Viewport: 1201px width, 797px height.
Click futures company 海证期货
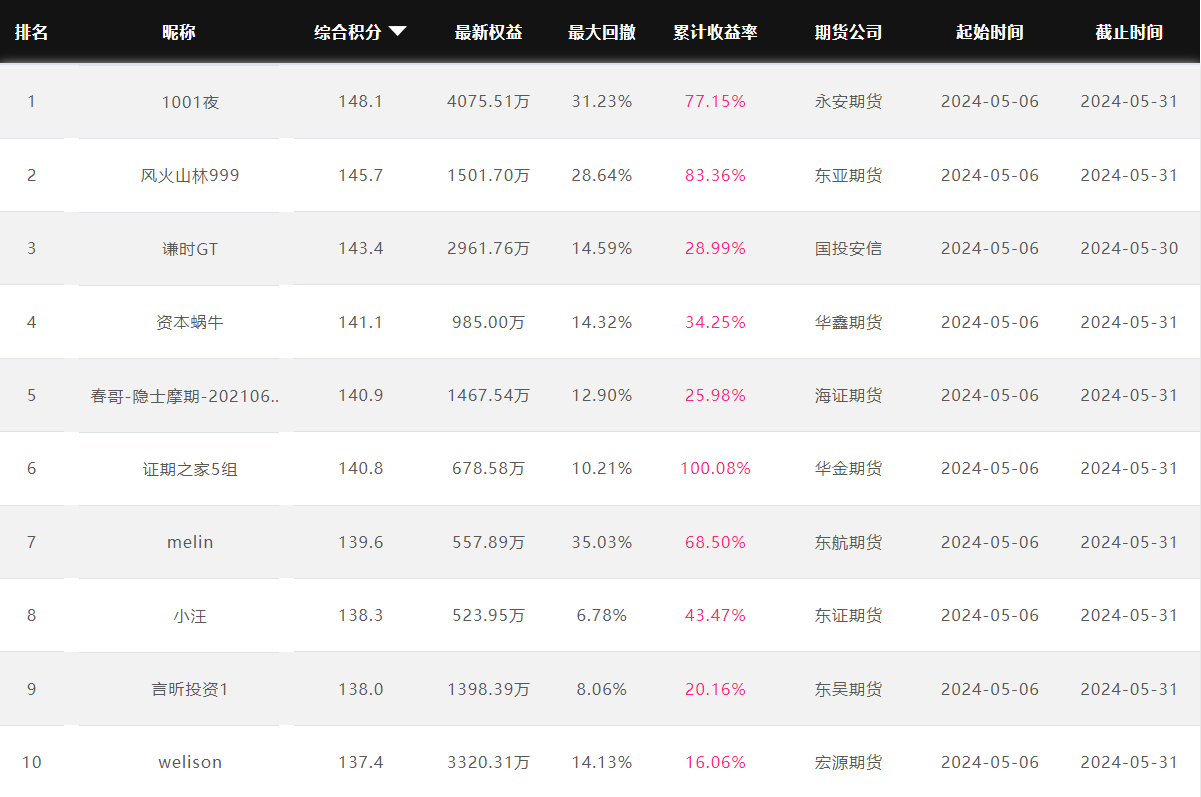(848, 395)
